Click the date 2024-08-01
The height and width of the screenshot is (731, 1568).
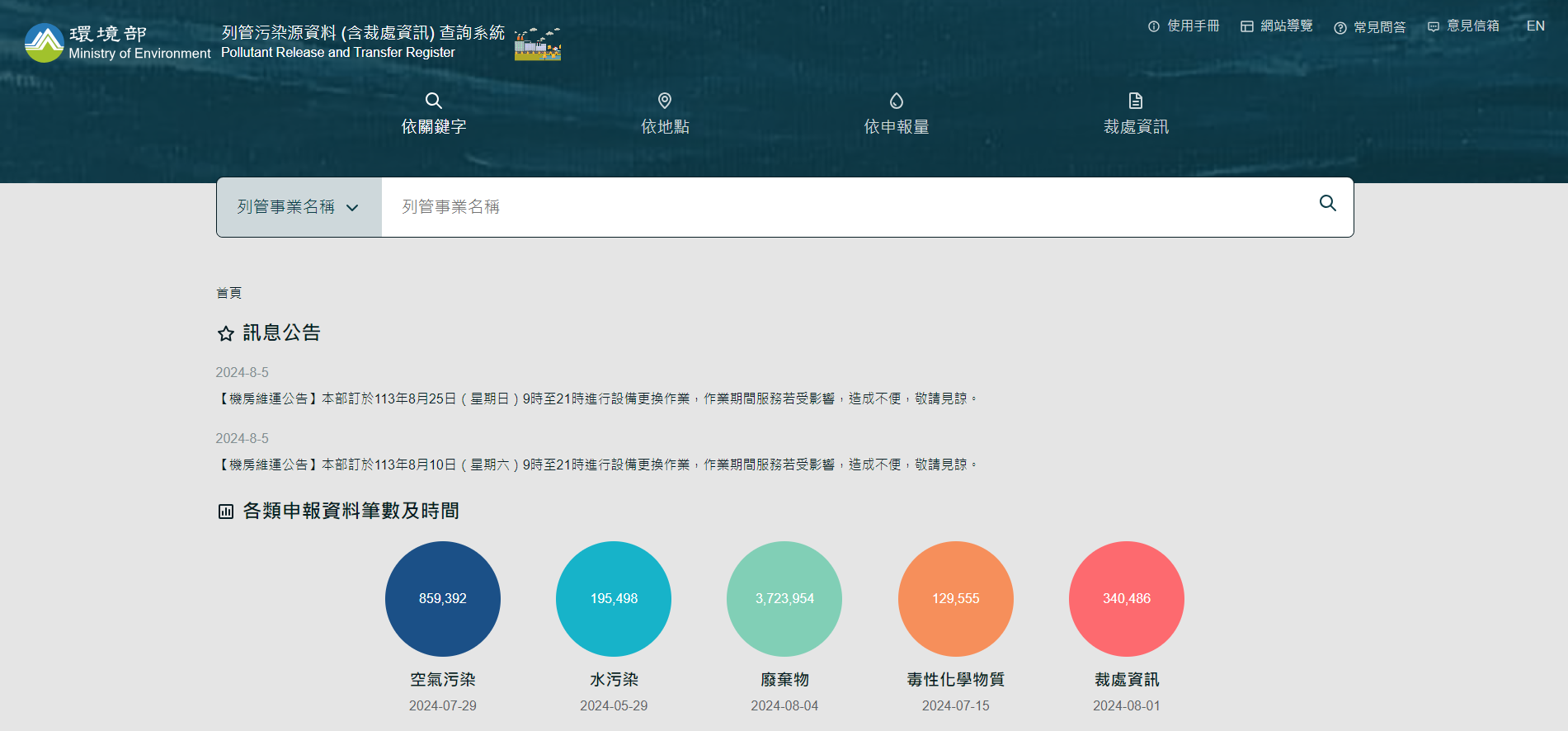tap(1127, 706)
